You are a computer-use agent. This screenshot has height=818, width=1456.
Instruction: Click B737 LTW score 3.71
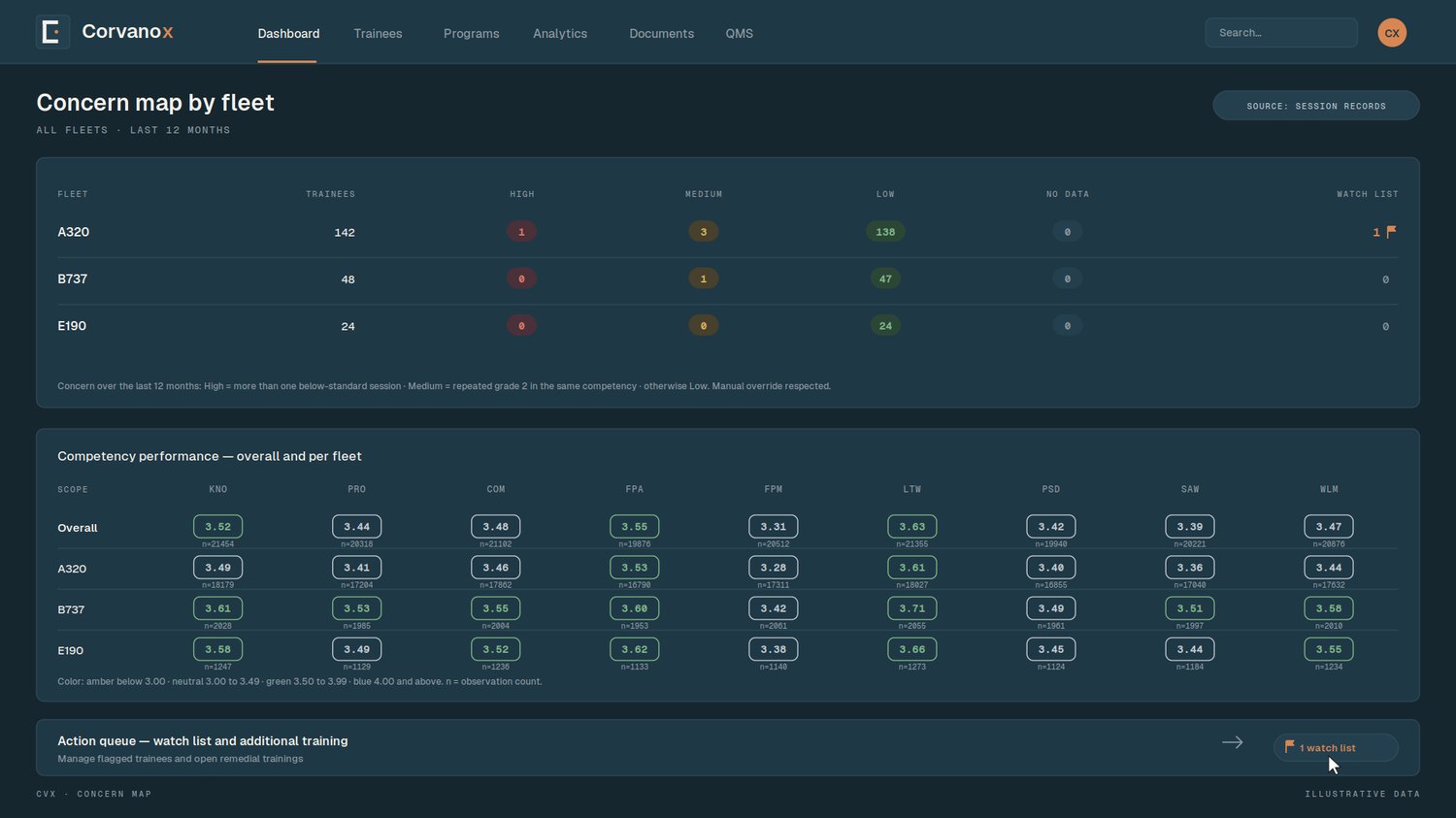click(x=912, y=608)
